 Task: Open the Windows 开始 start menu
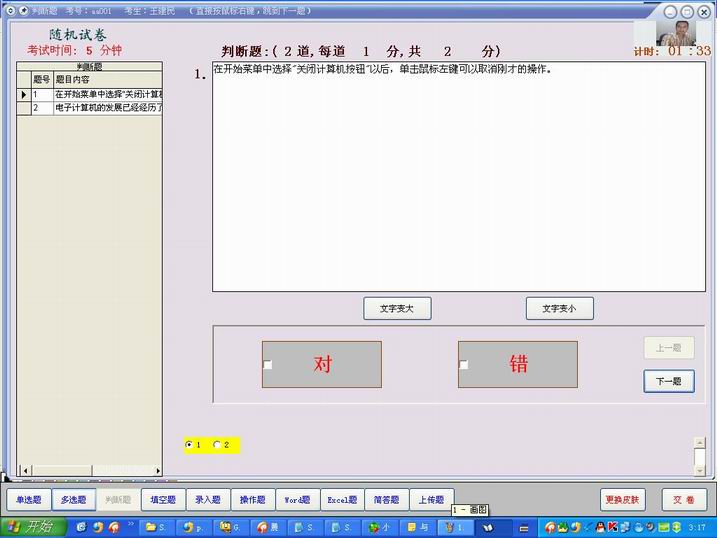tap(30, 527)
